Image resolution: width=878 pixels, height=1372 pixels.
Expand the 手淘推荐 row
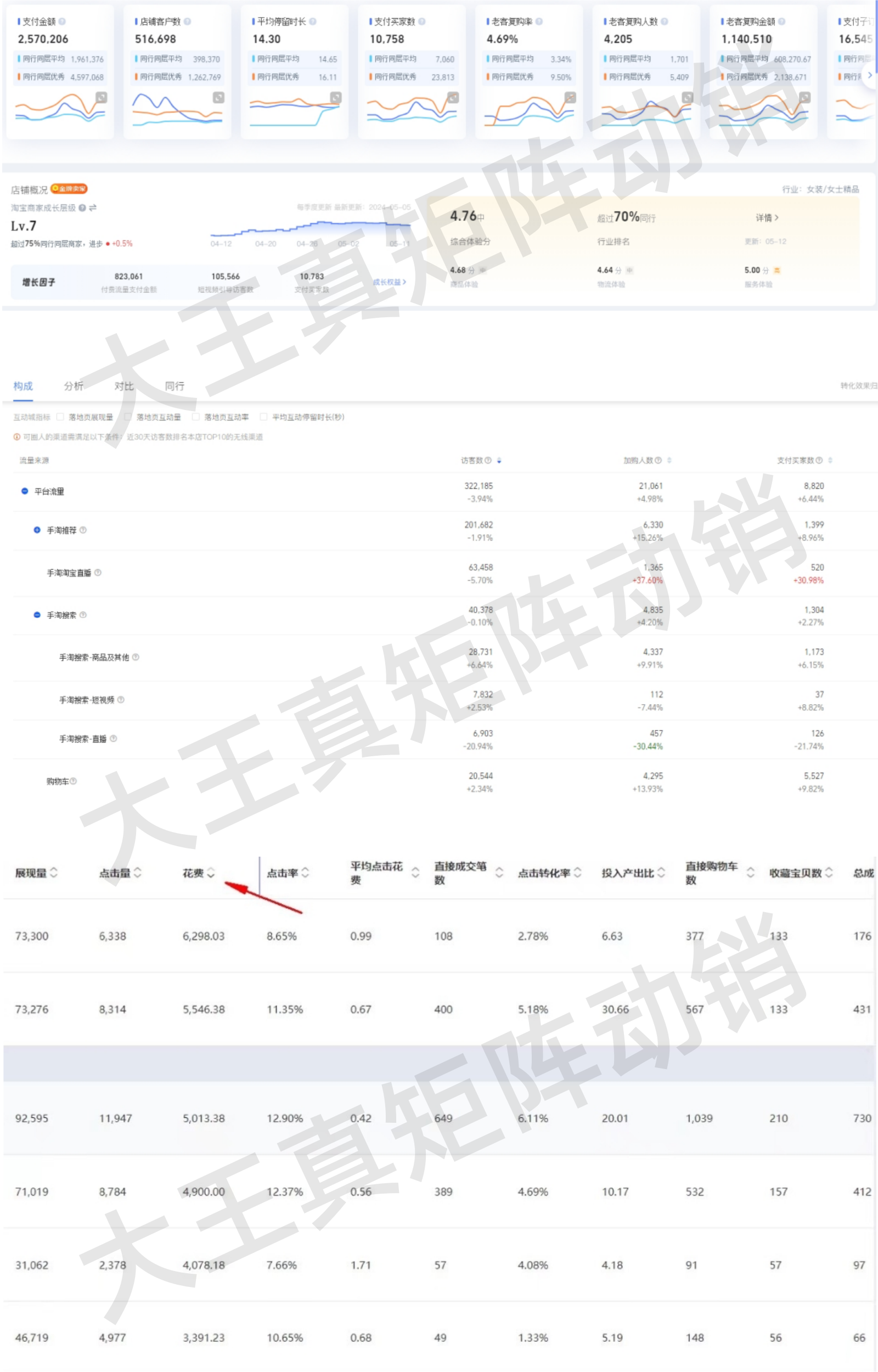pyautogui.click(x=37, y=530)
